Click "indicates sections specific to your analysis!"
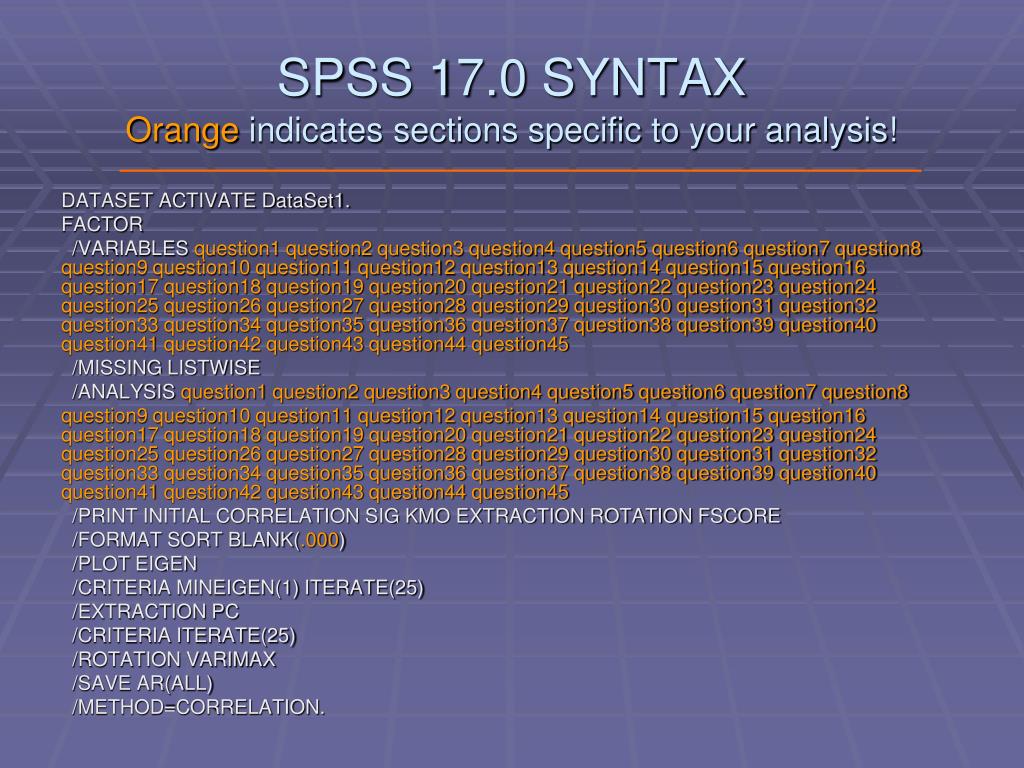Screen dimensions: 1024x768 click(x=573, y=131)
